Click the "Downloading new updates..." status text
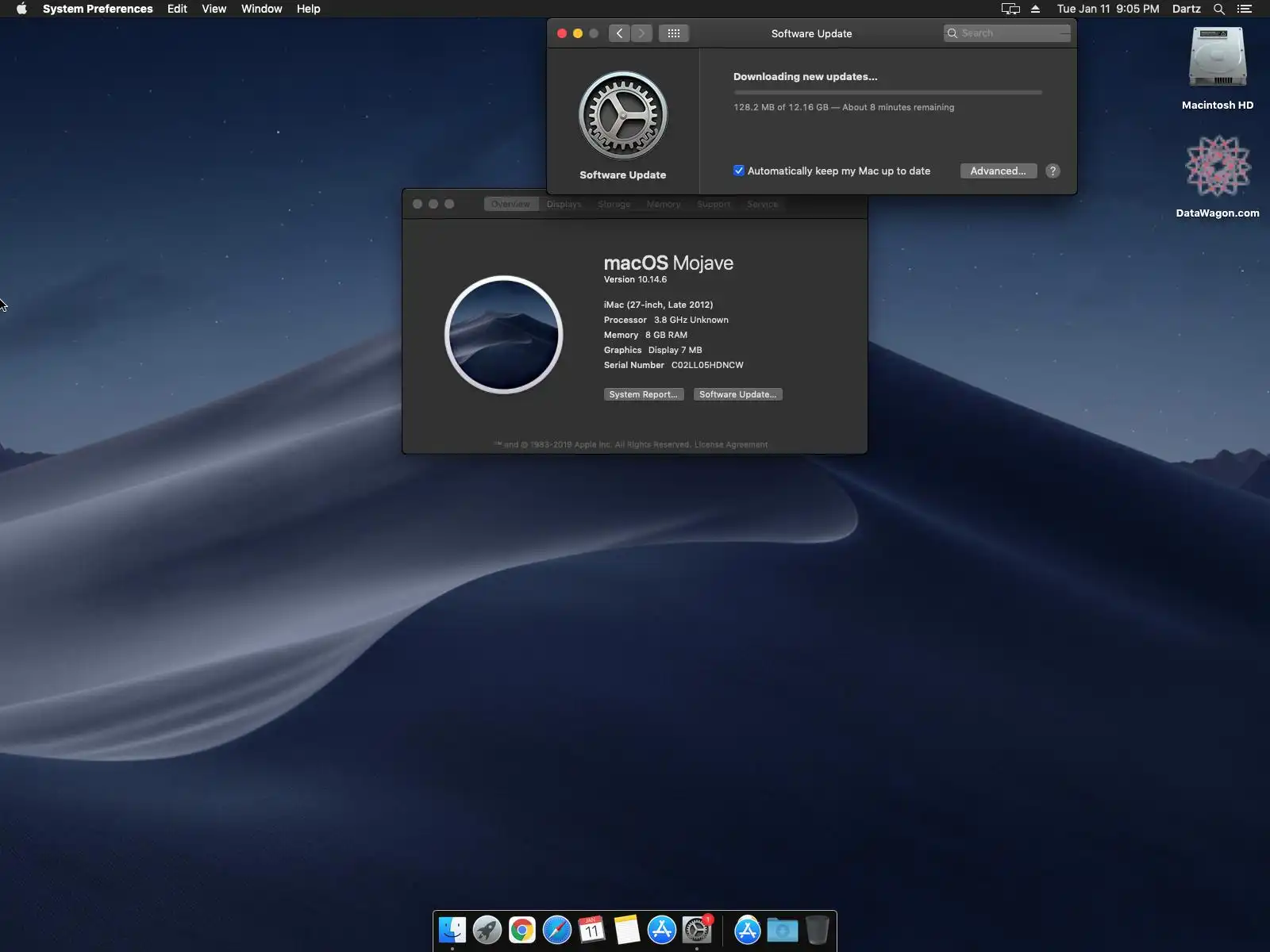This screenshot has height=952, width=1270. 806,77
